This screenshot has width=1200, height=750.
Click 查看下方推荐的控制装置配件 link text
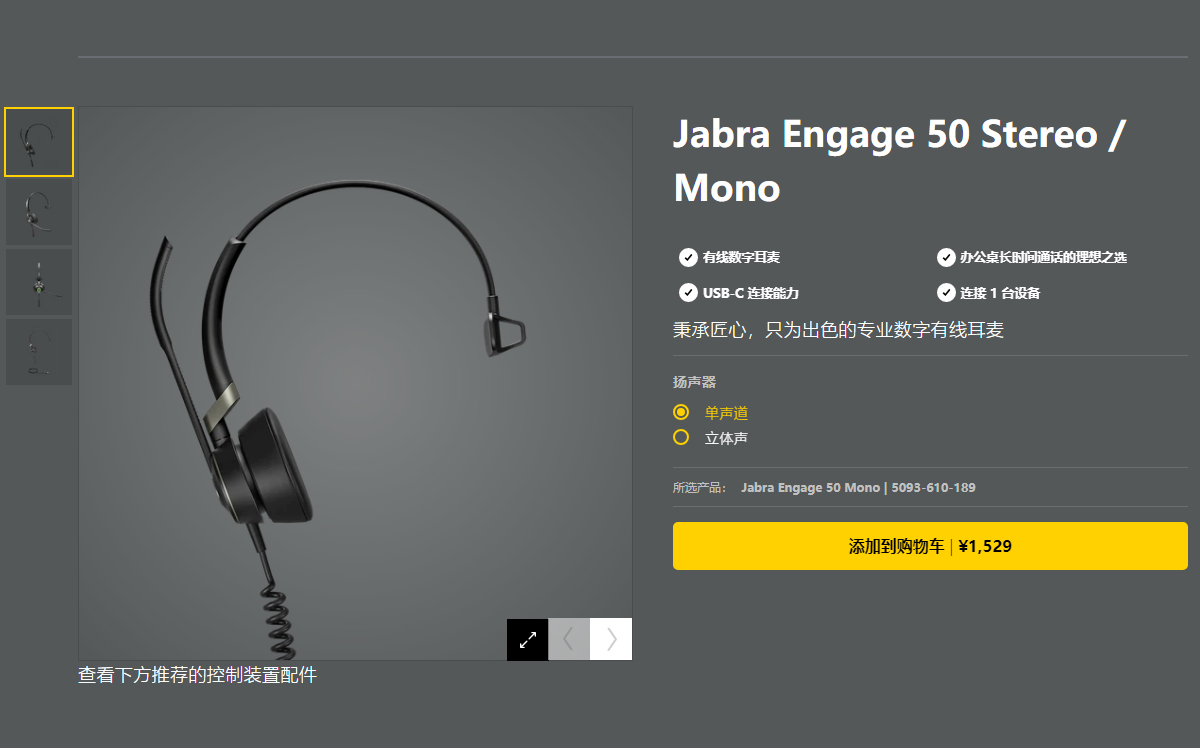tap(197, 675)
